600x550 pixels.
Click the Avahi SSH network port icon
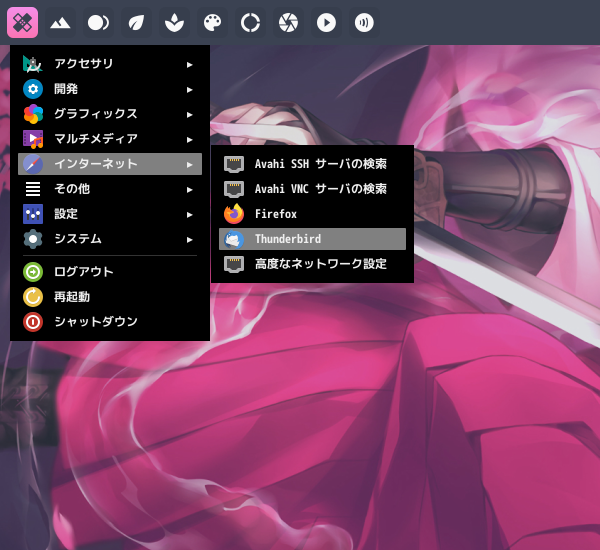234,164
